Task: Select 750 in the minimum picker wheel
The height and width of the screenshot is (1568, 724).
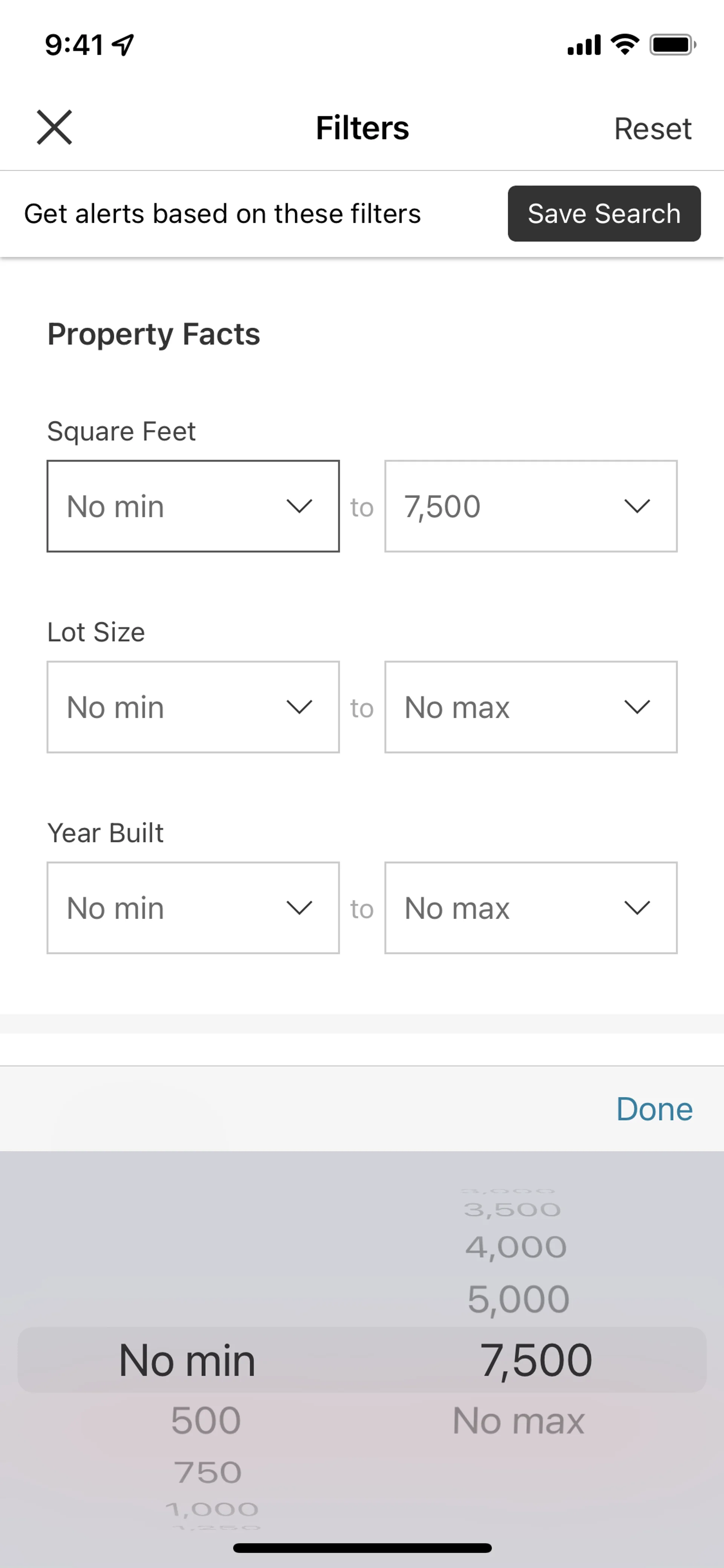Action: tap(207, 1473)
